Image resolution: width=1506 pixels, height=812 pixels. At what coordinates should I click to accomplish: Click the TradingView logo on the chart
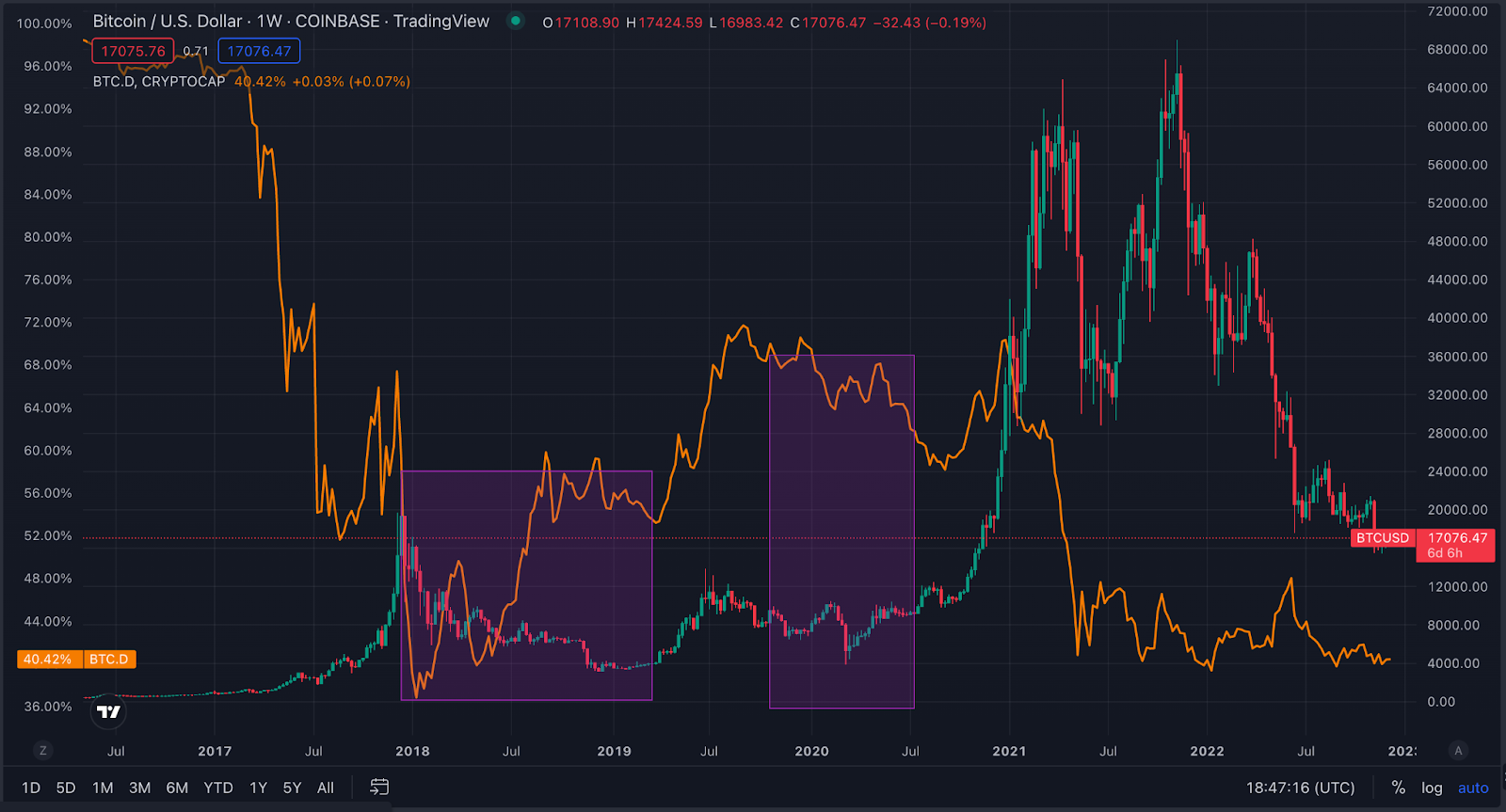point(109,711)
